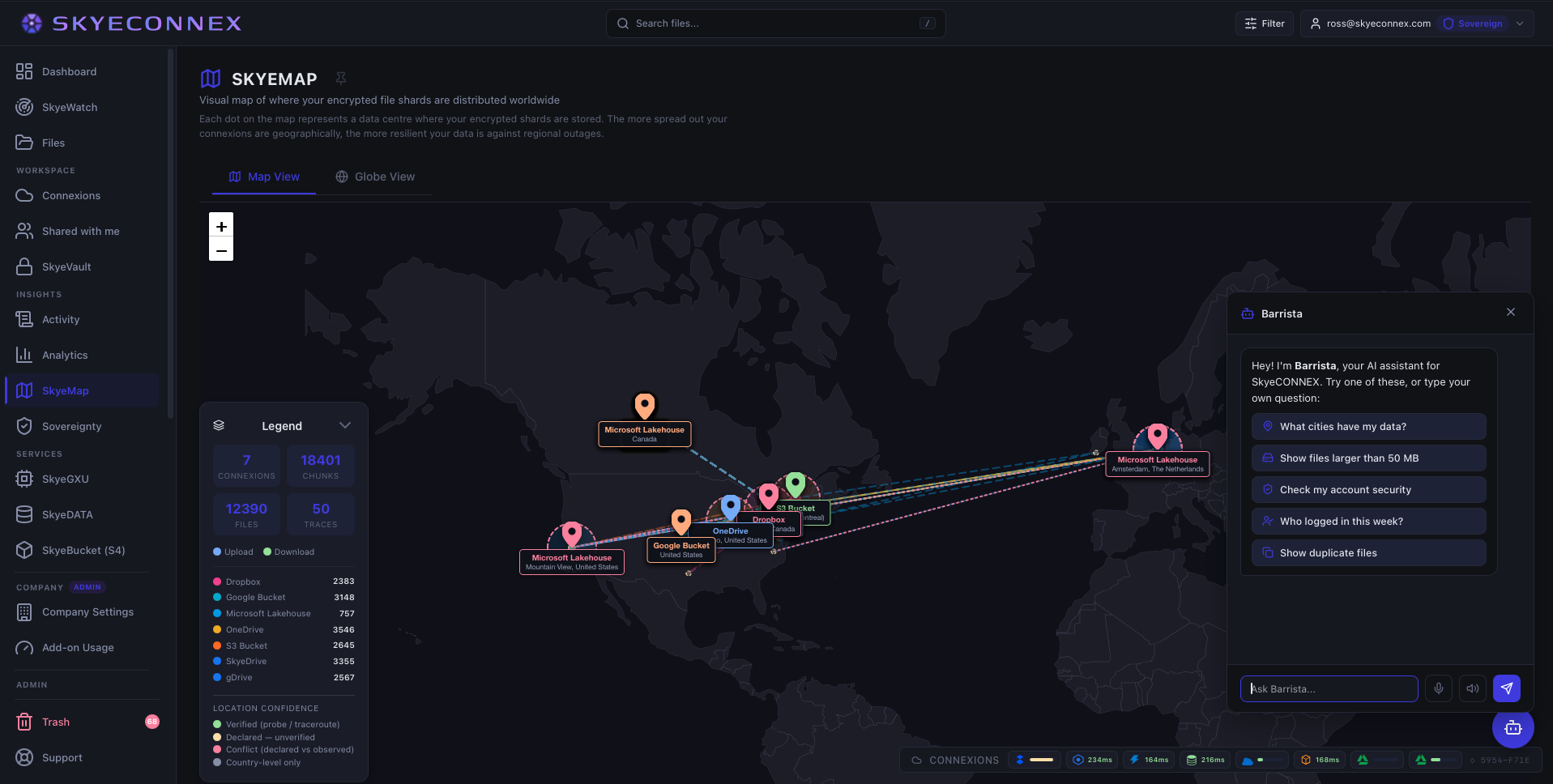Click the Sovereign badge in the header

point(1474,23)
